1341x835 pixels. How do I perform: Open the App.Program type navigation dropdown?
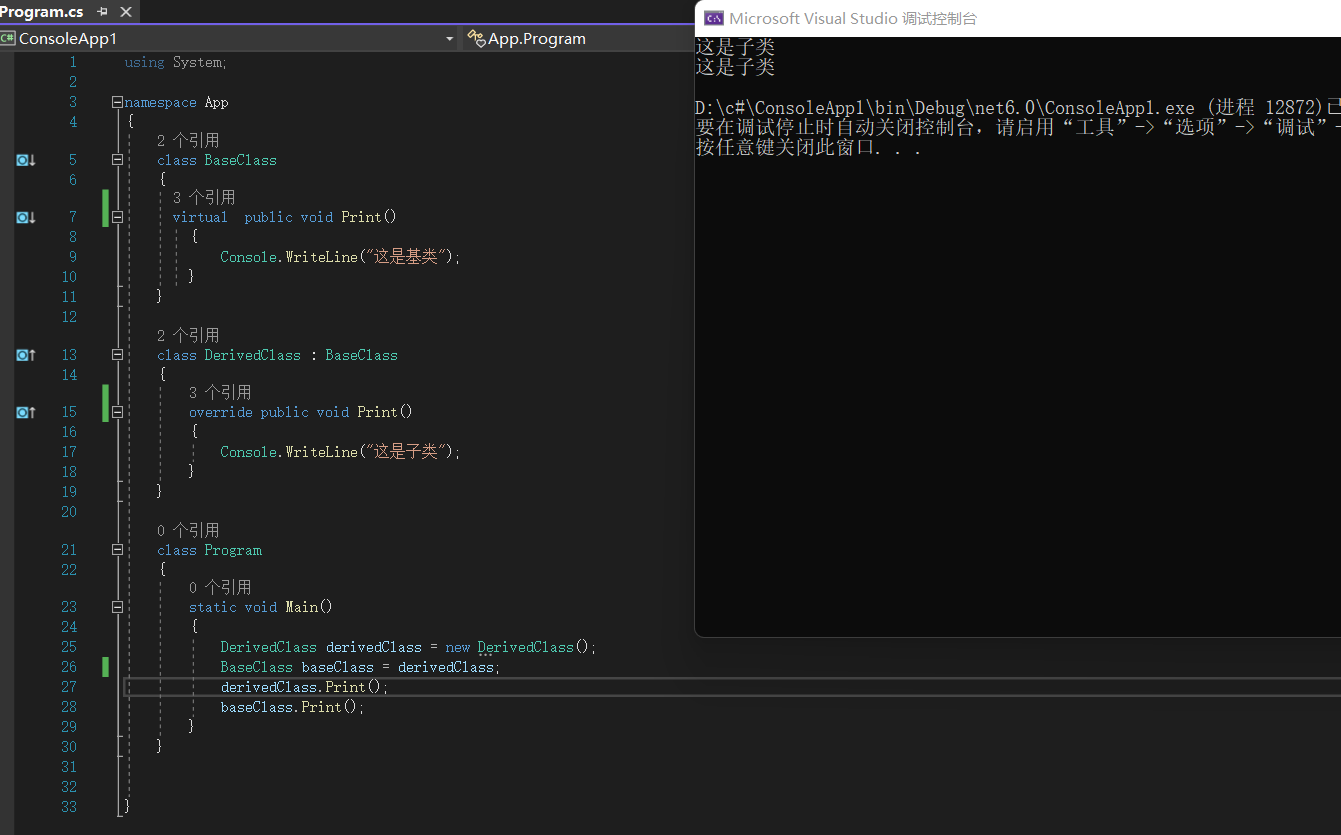point(578,39)
